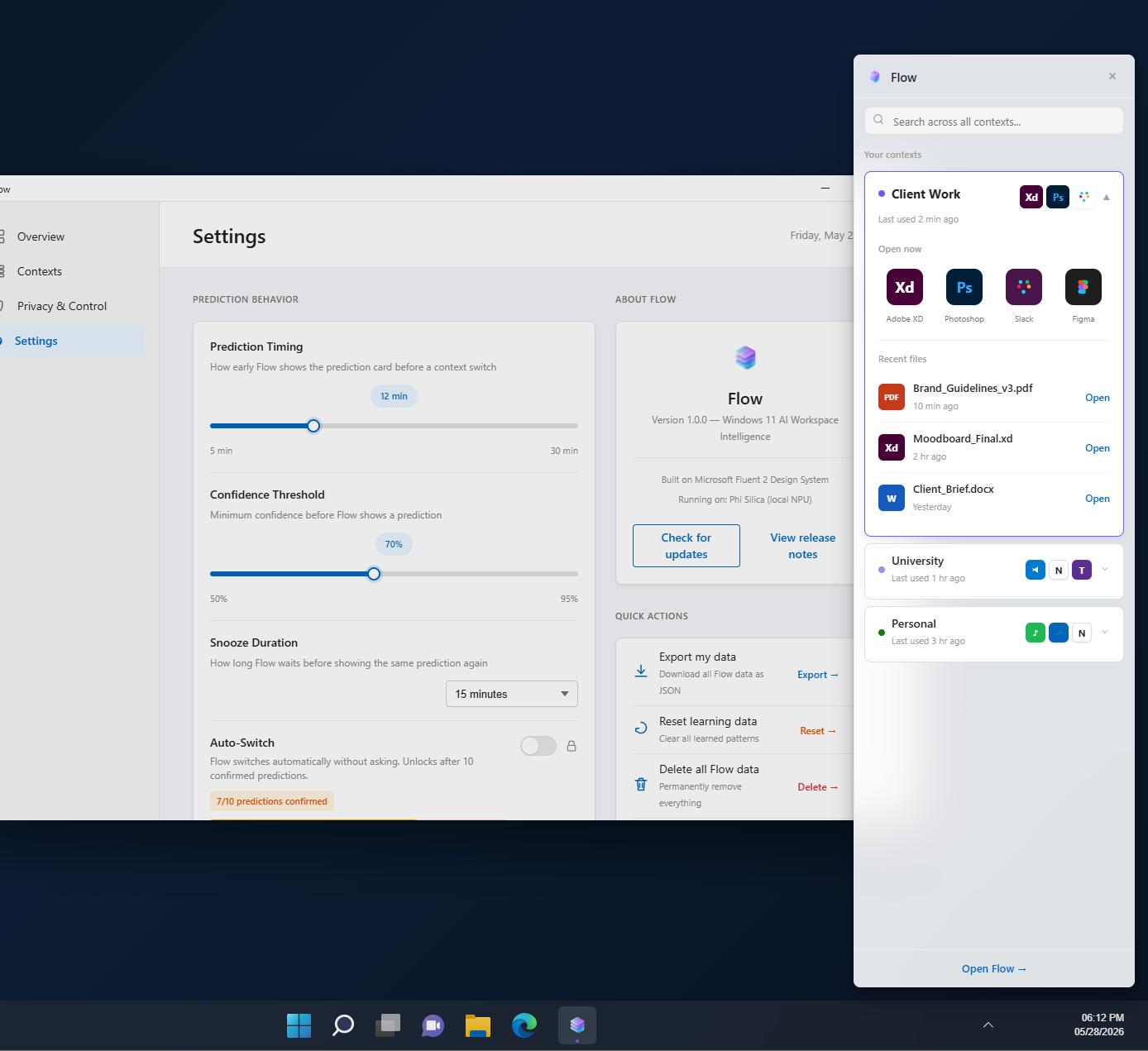Viewport: 1148px width, 1051px height.
Task: Click the Confidence Threshold slider handle
Action: click(374, 574)
